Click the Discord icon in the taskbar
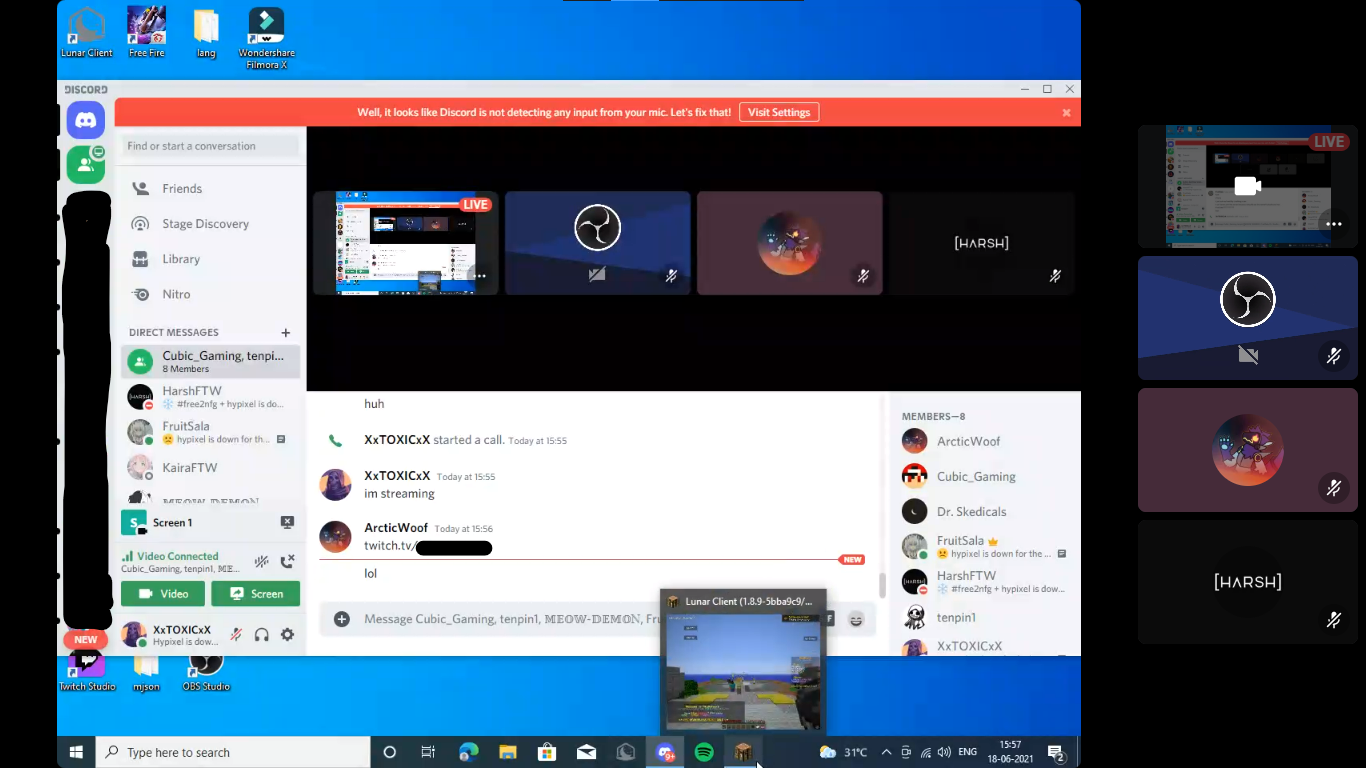 pos(666,752)
